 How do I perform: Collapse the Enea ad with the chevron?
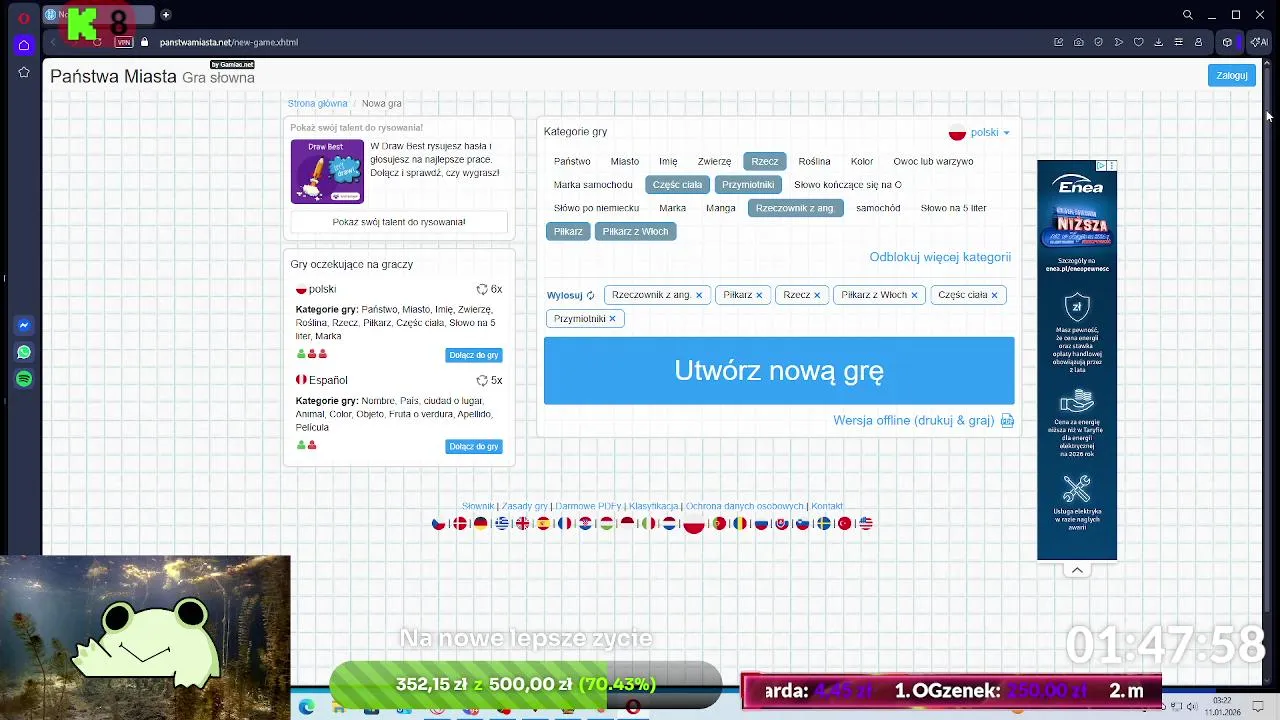click(1077, 570)
